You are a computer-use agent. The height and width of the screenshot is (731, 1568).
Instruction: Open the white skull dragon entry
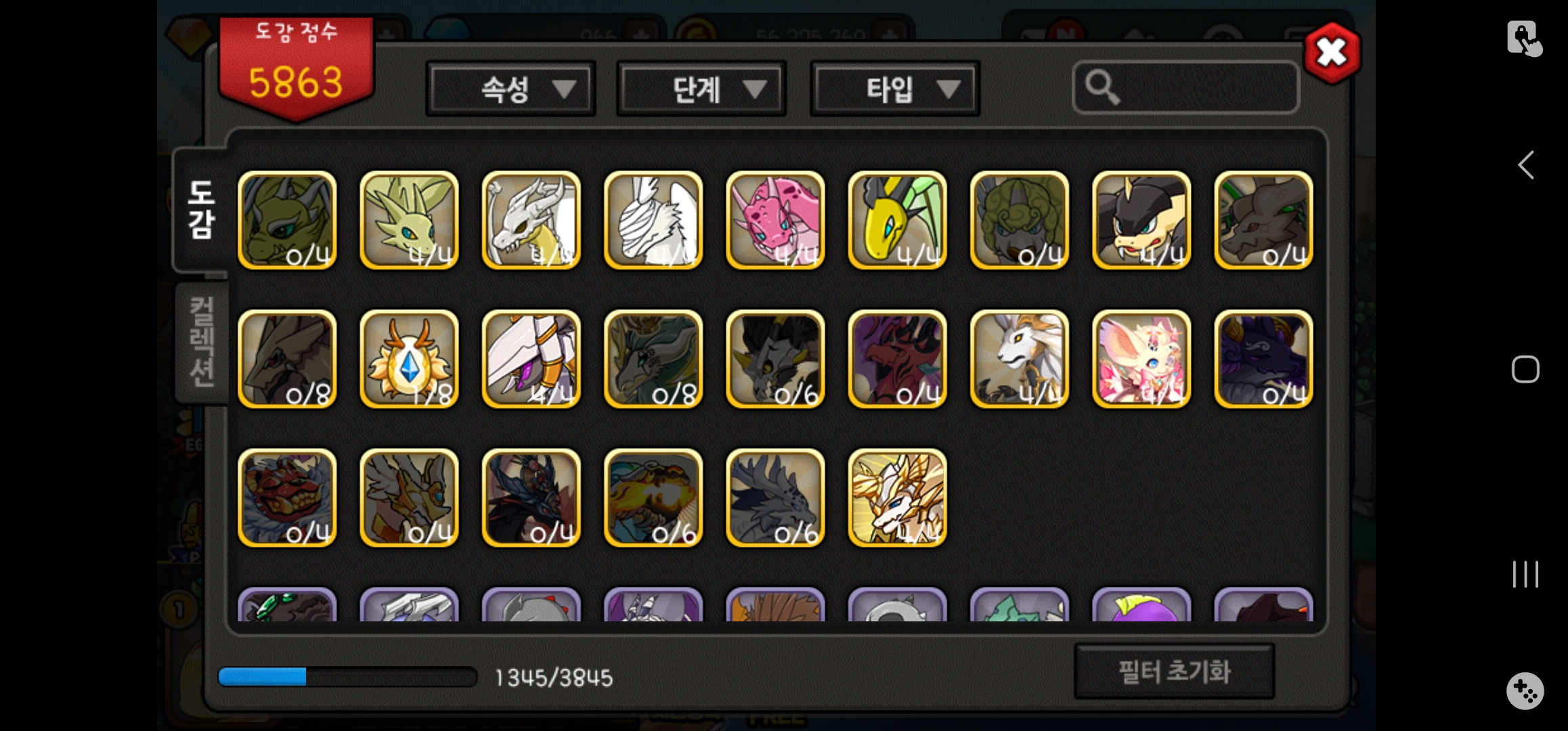click(x=531, y=220)
